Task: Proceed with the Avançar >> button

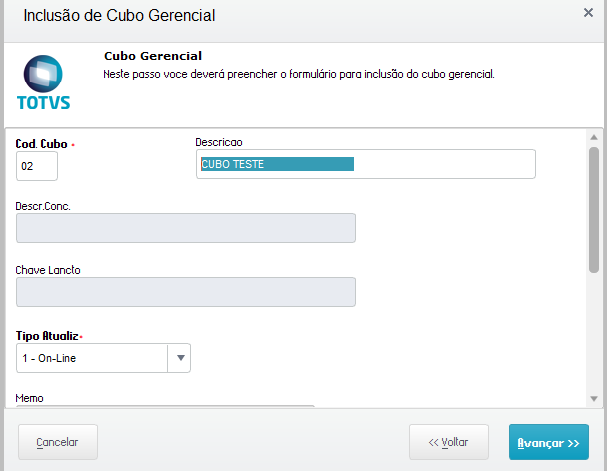Action: tap(549, 442)
